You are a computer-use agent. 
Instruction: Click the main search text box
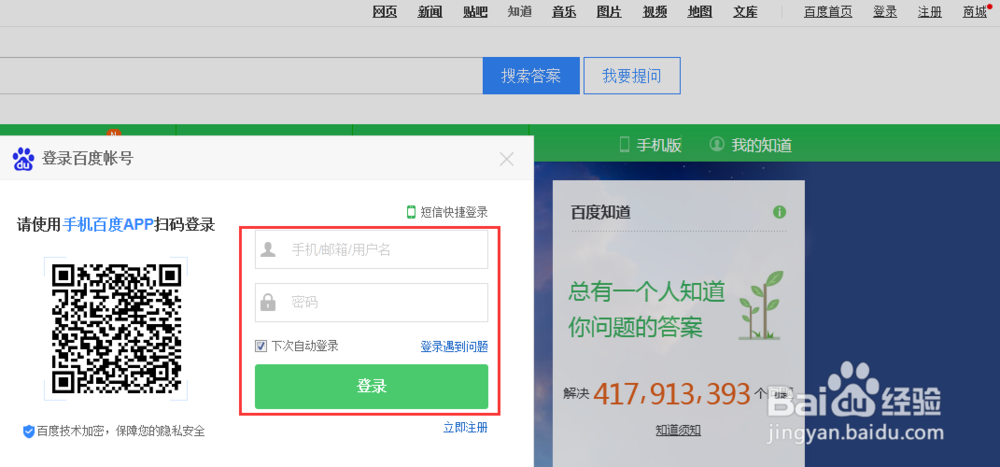point(241,76)
